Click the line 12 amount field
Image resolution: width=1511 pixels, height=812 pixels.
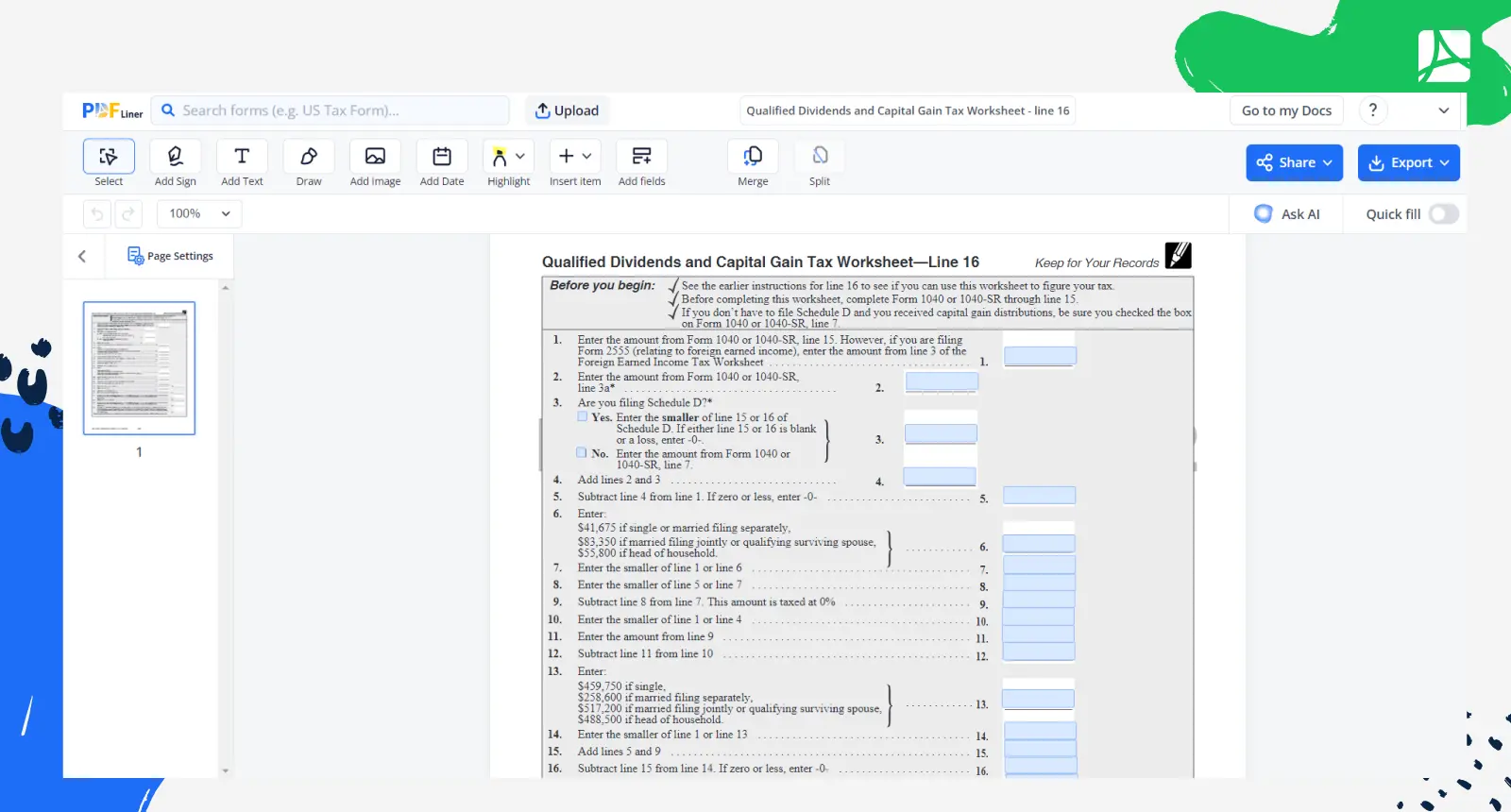[x=1039, y=651]
